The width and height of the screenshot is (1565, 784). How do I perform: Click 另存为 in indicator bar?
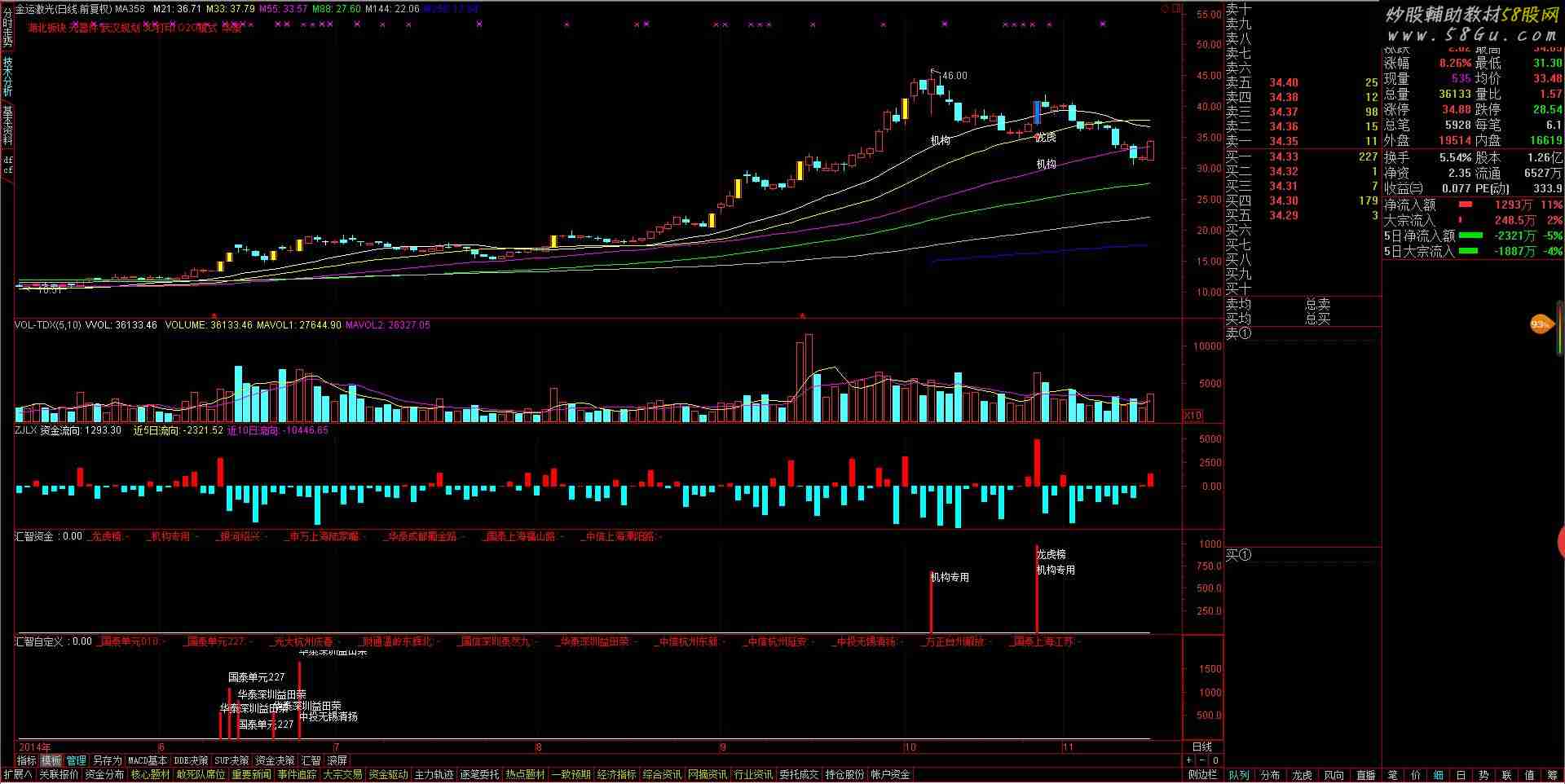click(x=107, y=760)
